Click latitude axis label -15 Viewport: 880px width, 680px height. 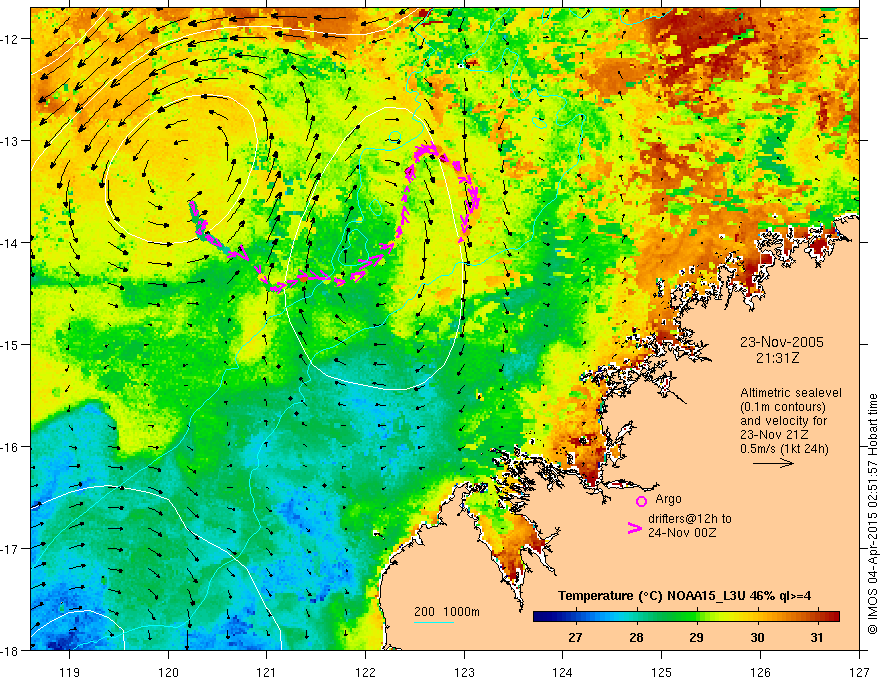tap(11, 344)
